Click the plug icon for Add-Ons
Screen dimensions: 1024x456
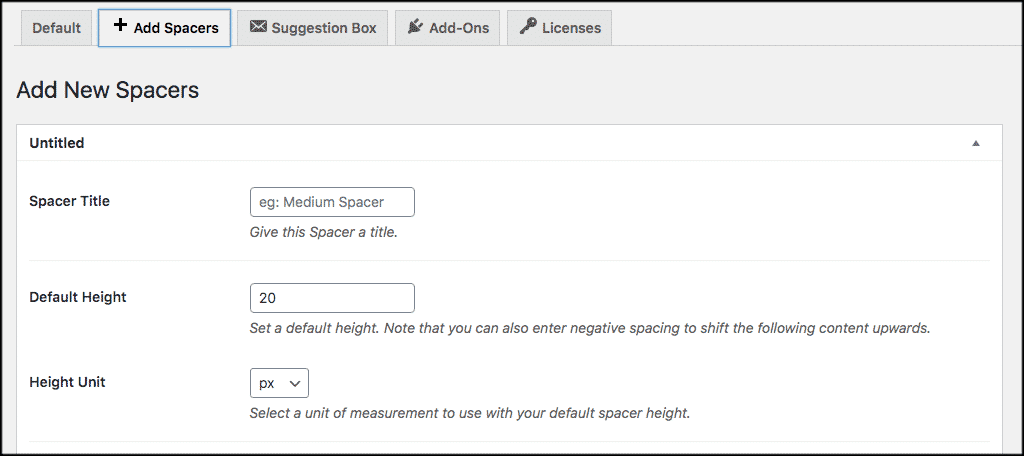coord(415,27)
